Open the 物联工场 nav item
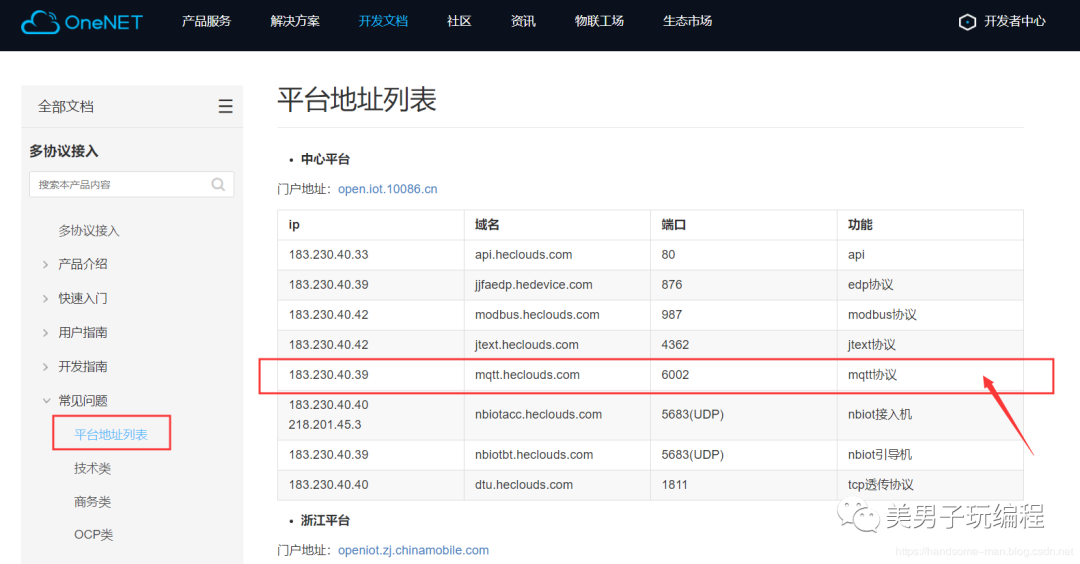This screenshot has height=564, width=1080. pyautogui.click(x=599, y=21)
